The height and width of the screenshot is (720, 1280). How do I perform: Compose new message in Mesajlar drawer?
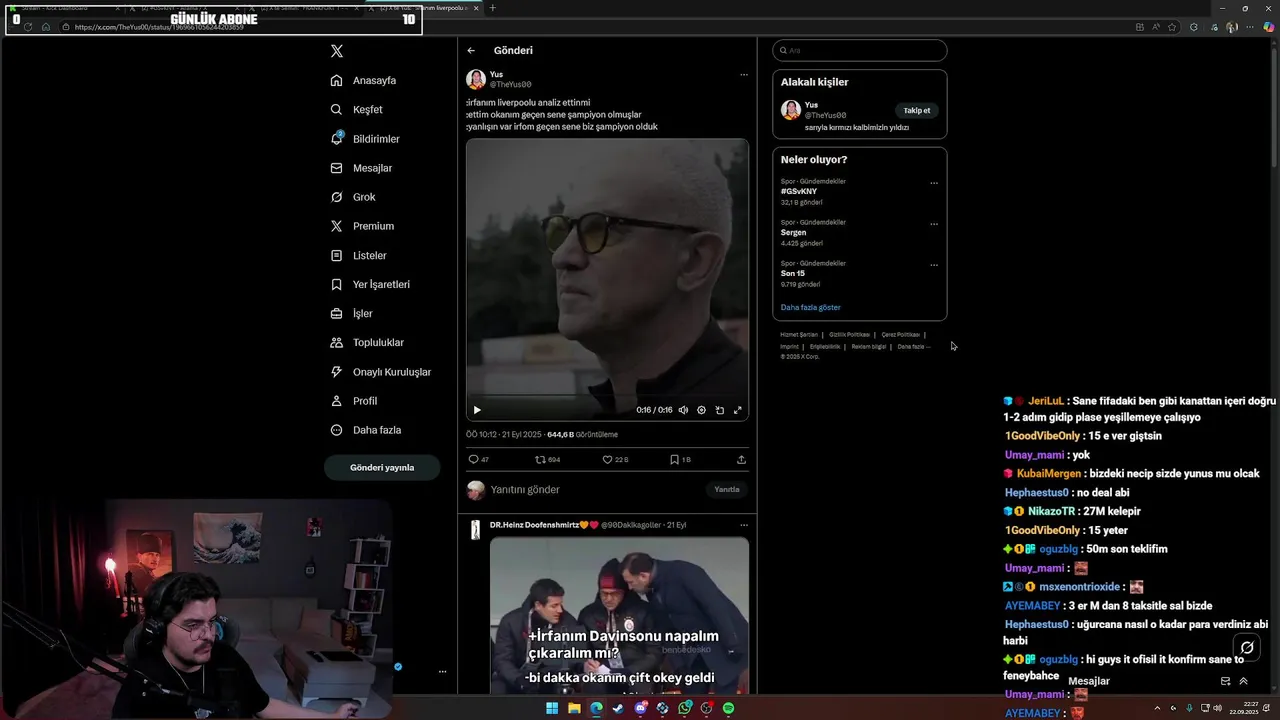[1225, 681]
